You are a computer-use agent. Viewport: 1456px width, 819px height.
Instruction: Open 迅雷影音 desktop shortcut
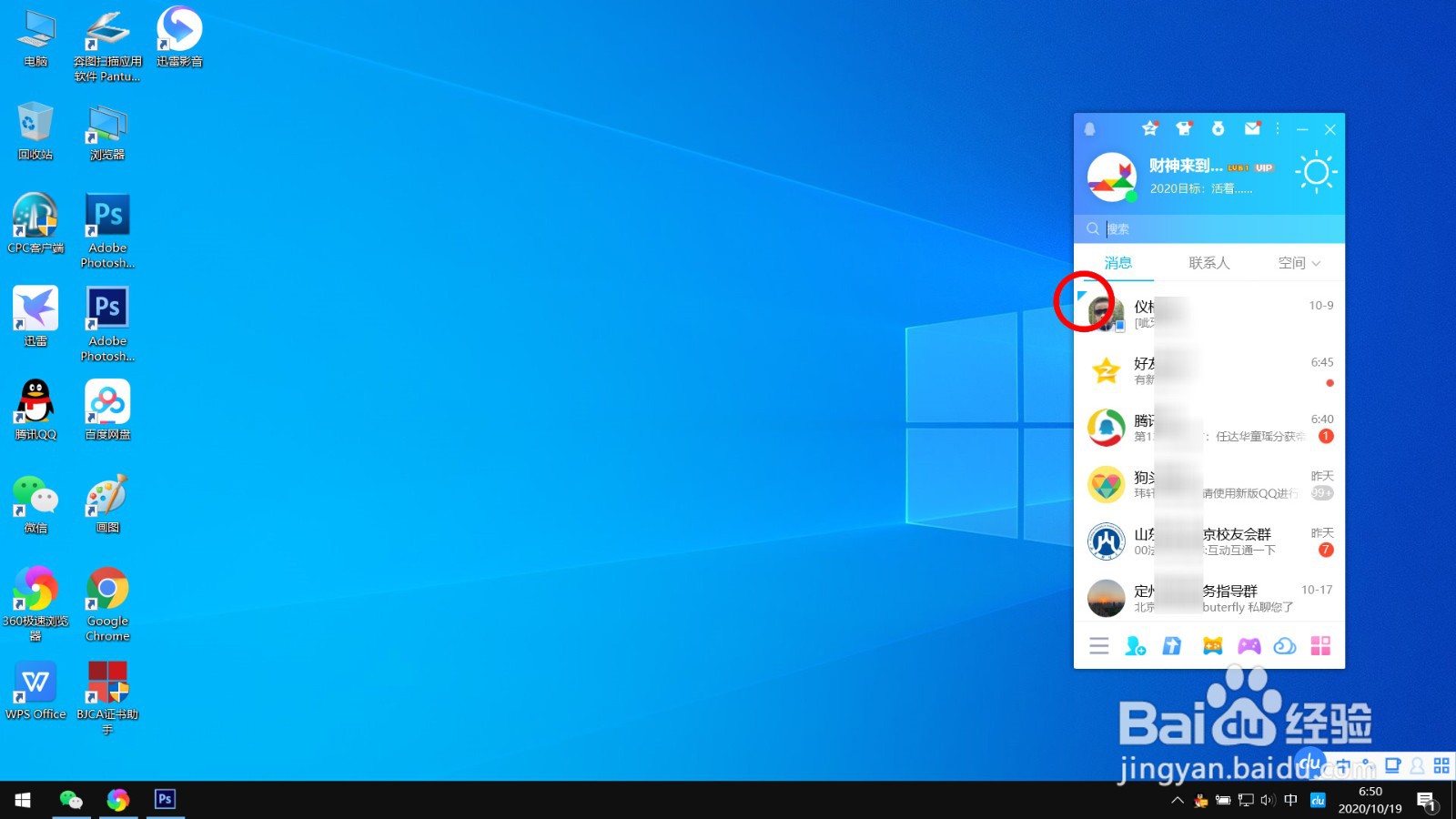[179, 36]
